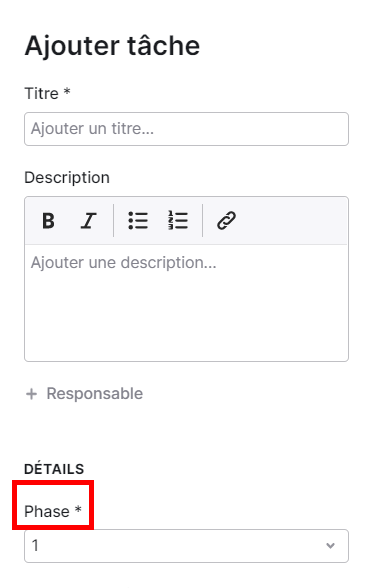
Task: Click into the 'Ajouter une description...' text area
Action: coord(186,303)
